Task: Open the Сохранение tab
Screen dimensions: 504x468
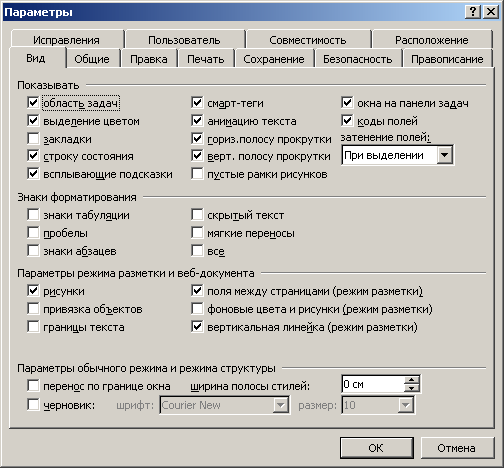Action: [274, 59]
